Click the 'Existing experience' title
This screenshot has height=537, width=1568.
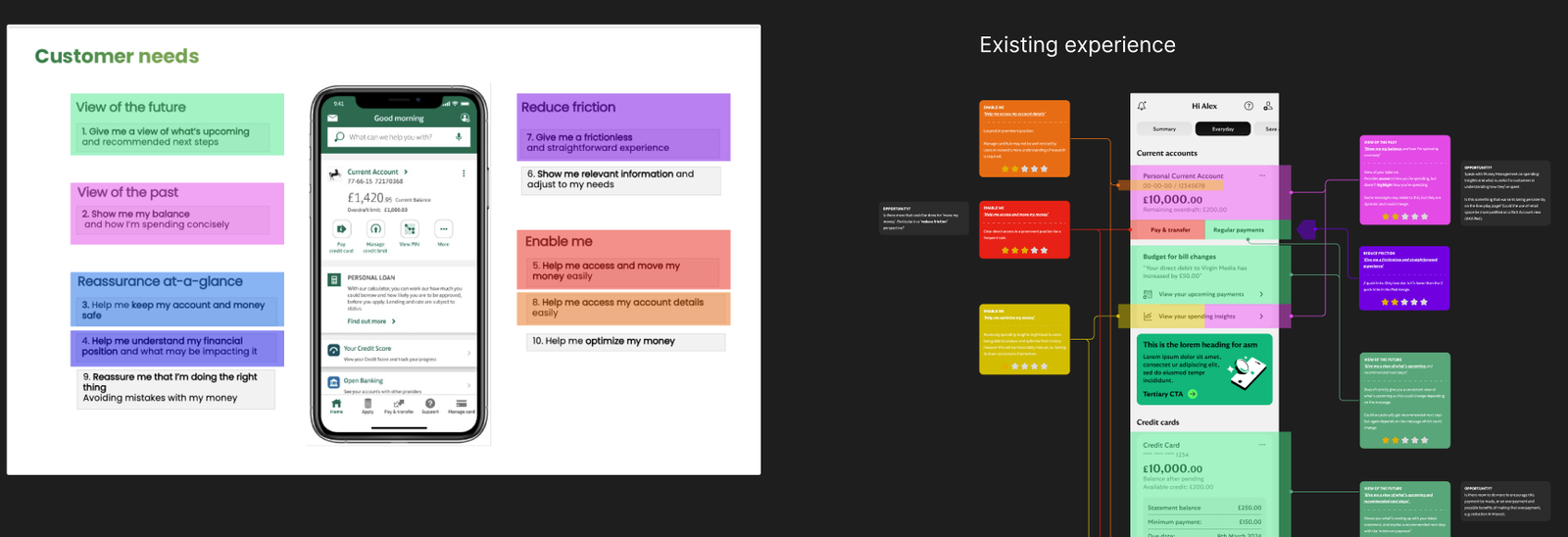[1077, 45]
